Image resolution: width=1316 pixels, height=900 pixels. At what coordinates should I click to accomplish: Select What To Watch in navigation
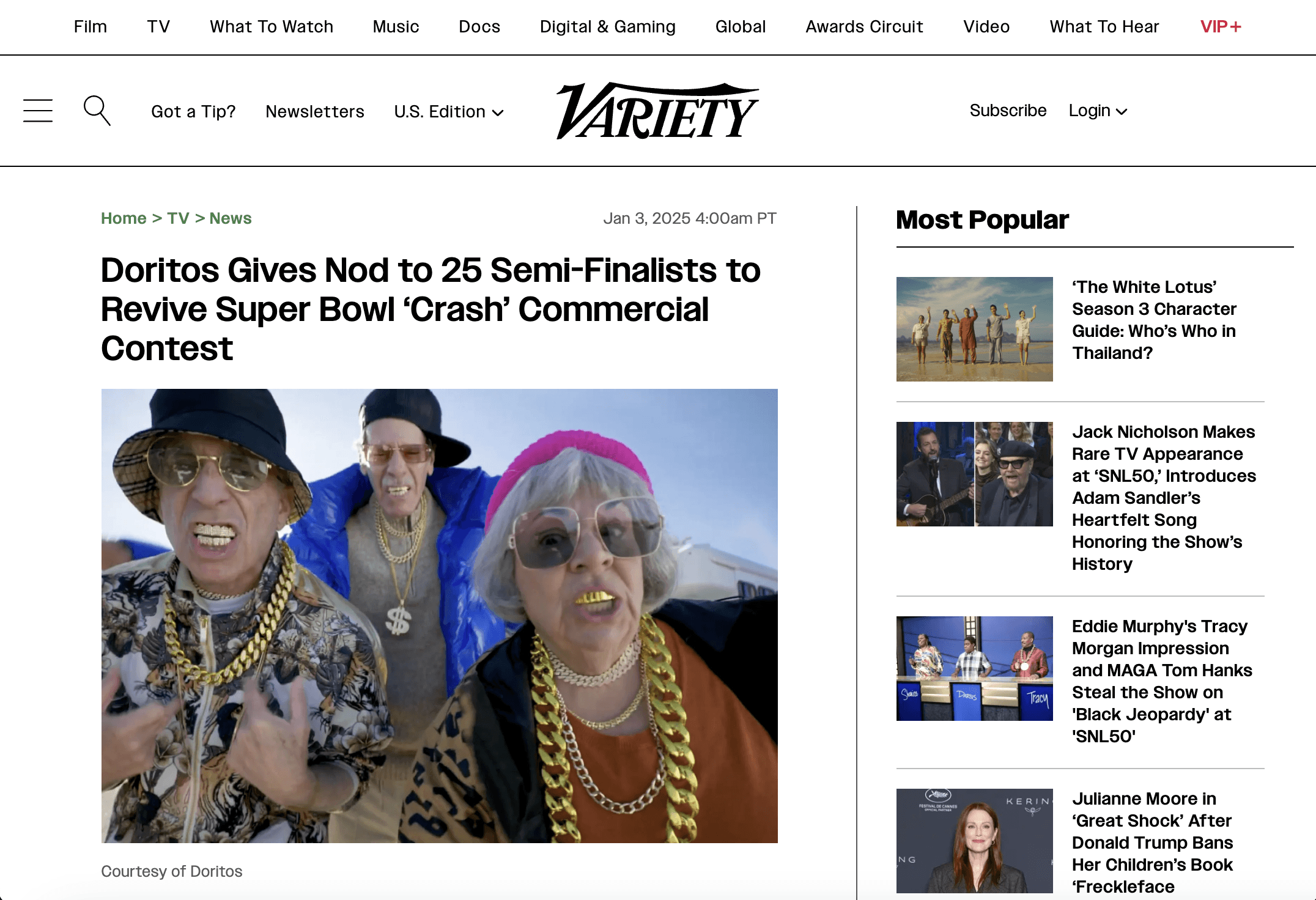(272, 27)
